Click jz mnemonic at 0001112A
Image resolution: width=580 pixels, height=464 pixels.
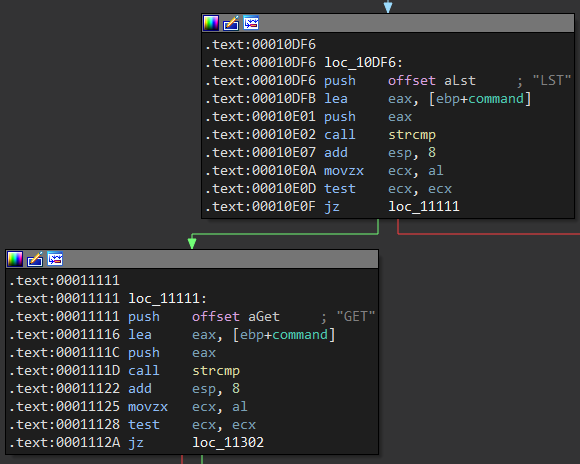pyautogui.click(x=136, y=443)
